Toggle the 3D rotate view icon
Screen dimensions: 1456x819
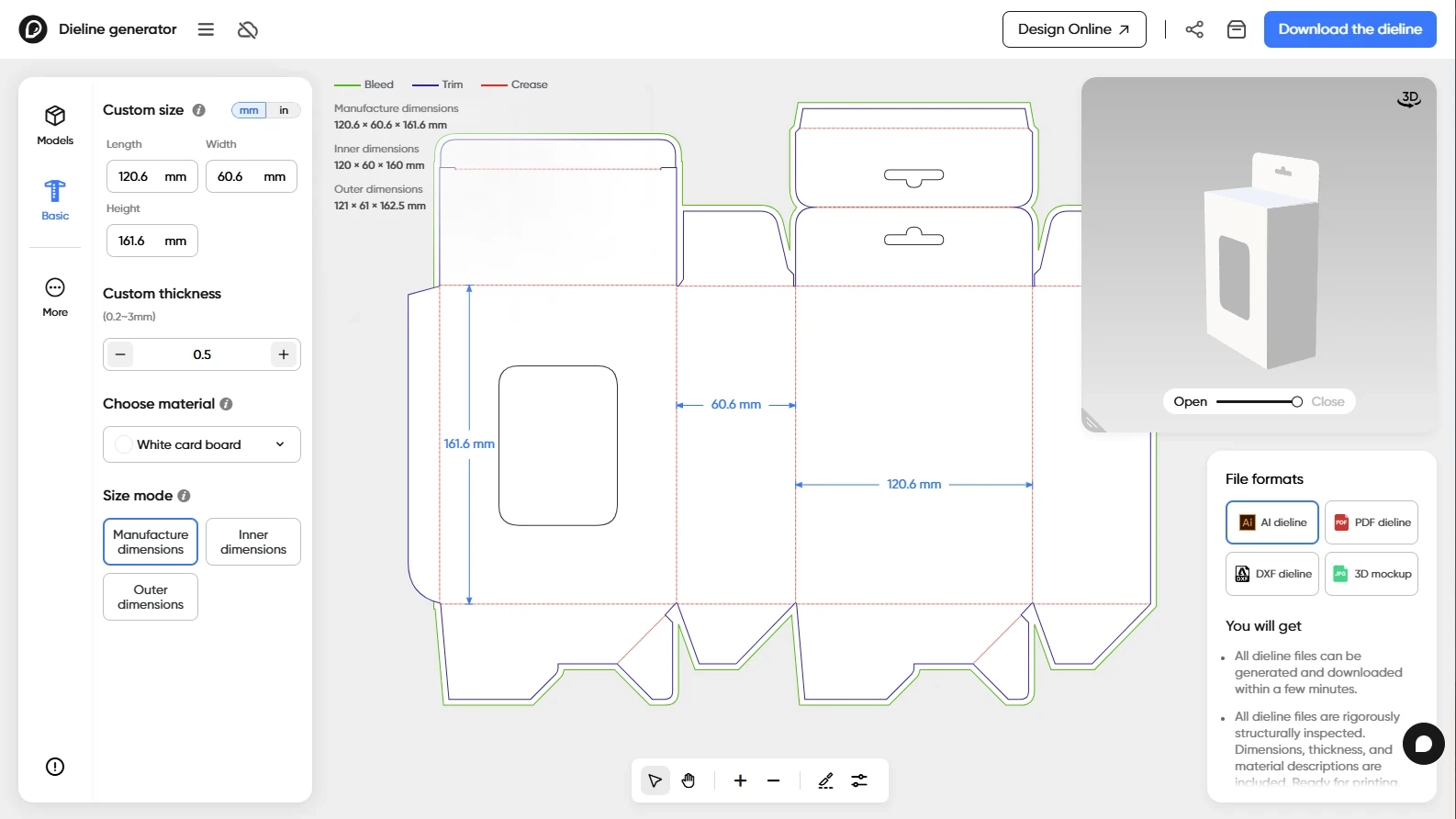[1408, 99]
